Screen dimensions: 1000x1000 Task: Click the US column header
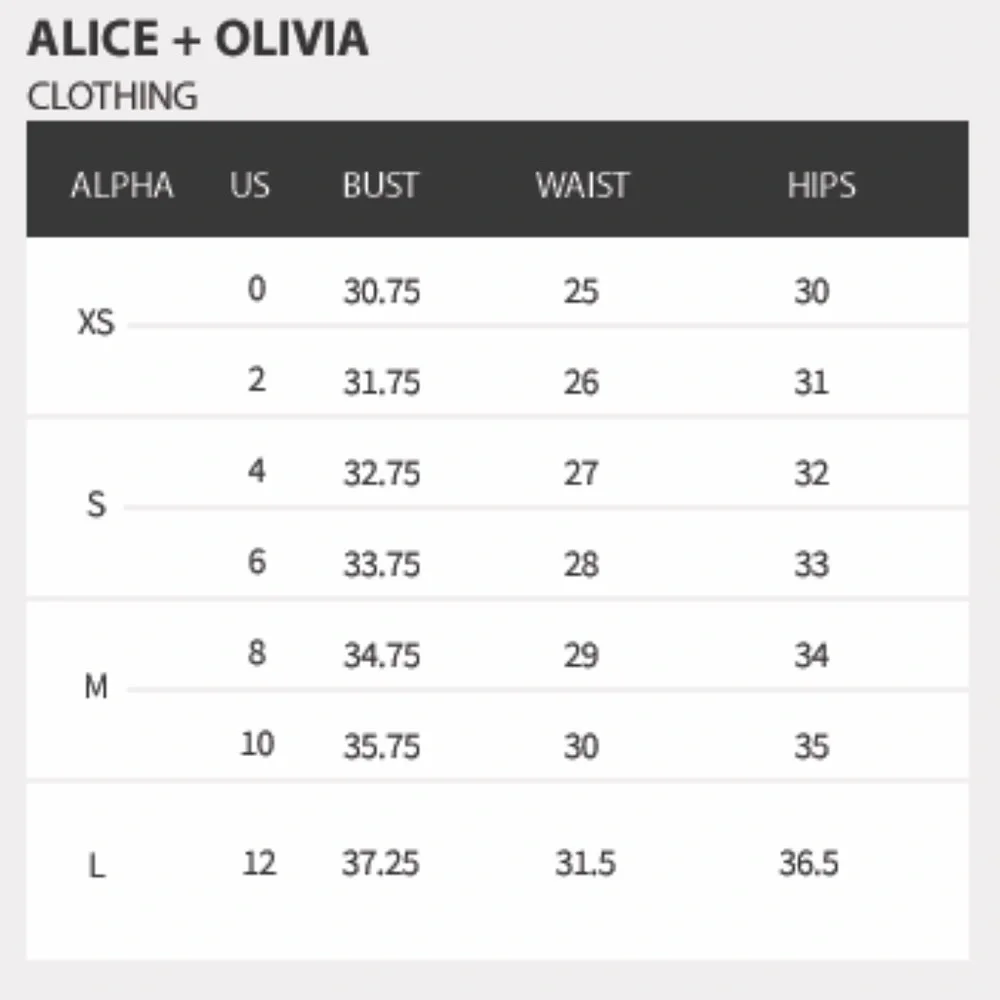tap(250, 186)
